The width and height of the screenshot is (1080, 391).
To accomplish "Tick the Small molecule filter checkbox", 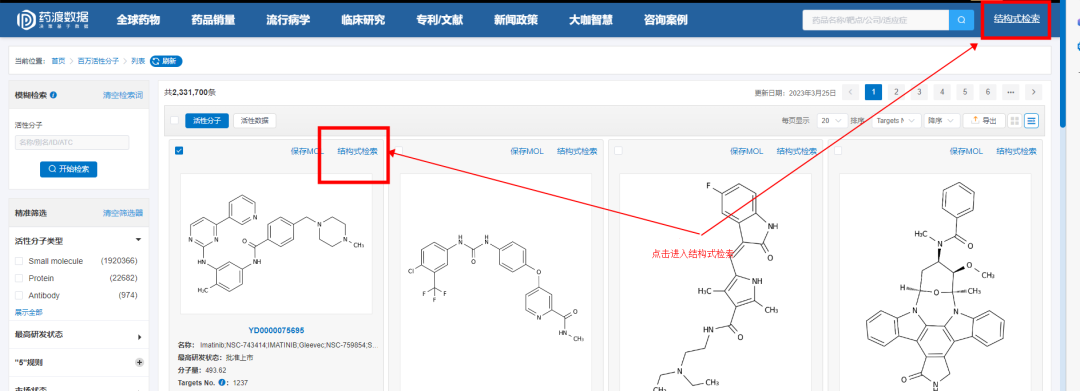I will pyautogui.click(x=19, y=261).
